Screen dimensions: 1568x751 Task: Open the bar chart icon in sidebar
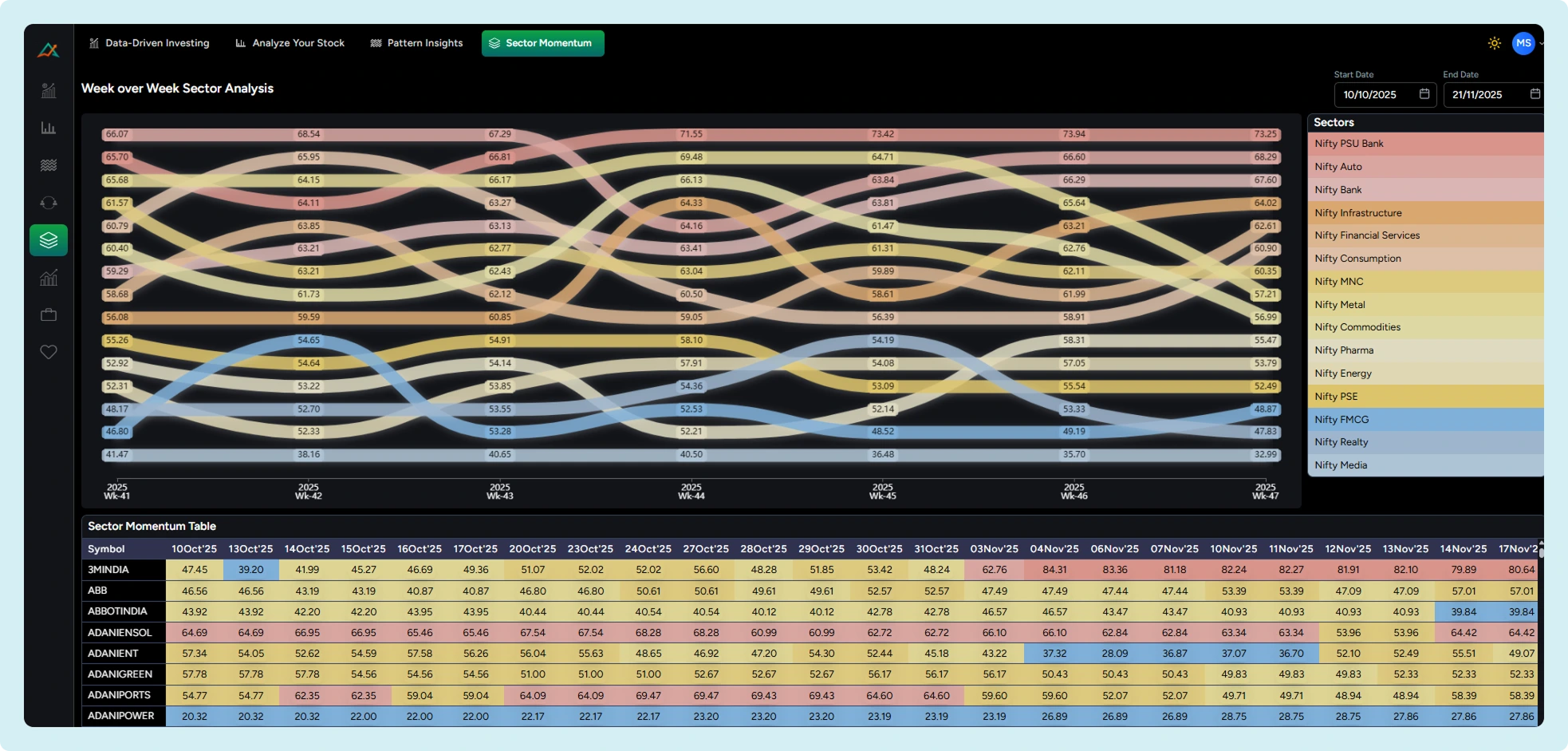coord(49,128)
